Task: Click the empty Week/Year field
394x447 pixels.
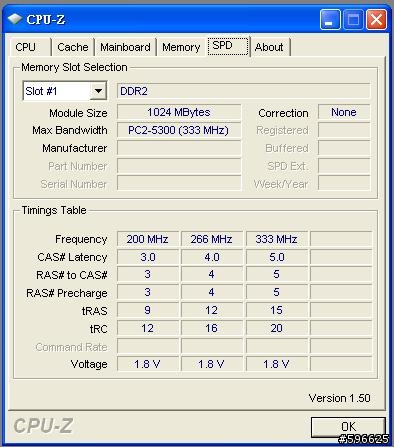Action: coord(344,183)
